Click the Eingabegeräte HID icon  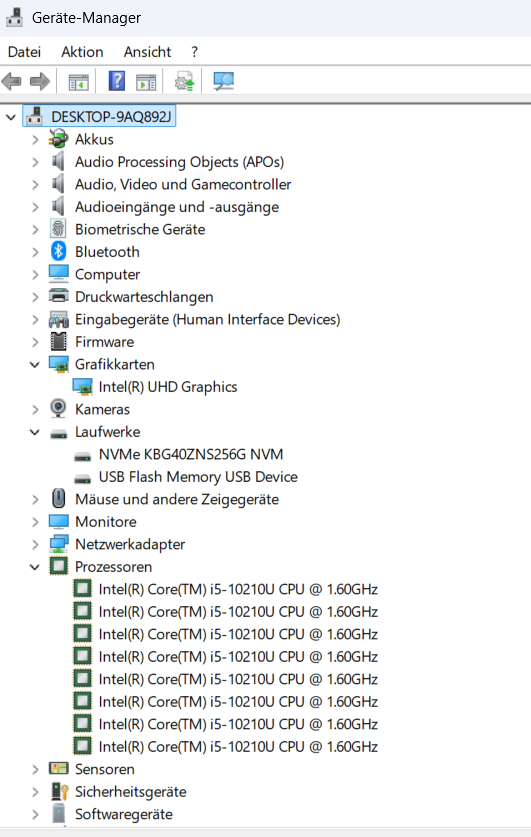click(58, 319)
